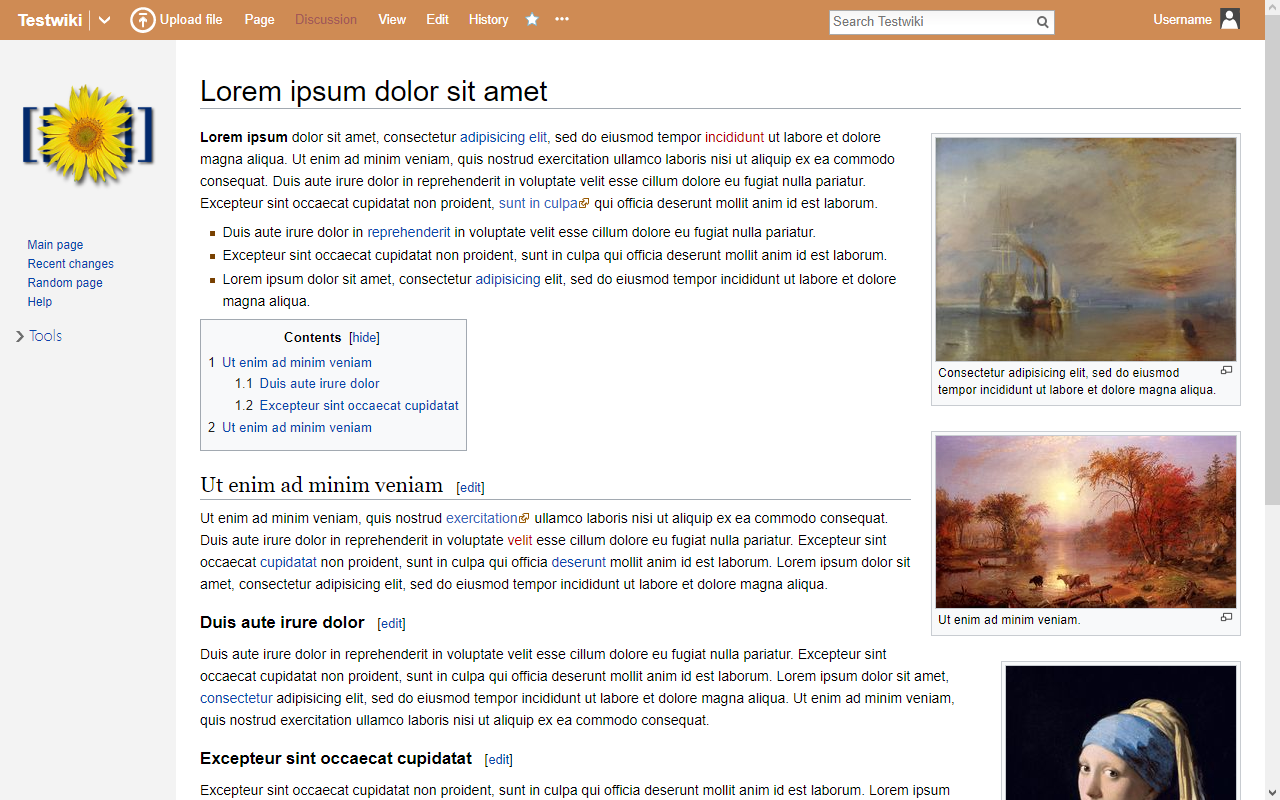Switch to the Discussion tab
Viewport: 1280px width, 800px height.
click(326, 20)
